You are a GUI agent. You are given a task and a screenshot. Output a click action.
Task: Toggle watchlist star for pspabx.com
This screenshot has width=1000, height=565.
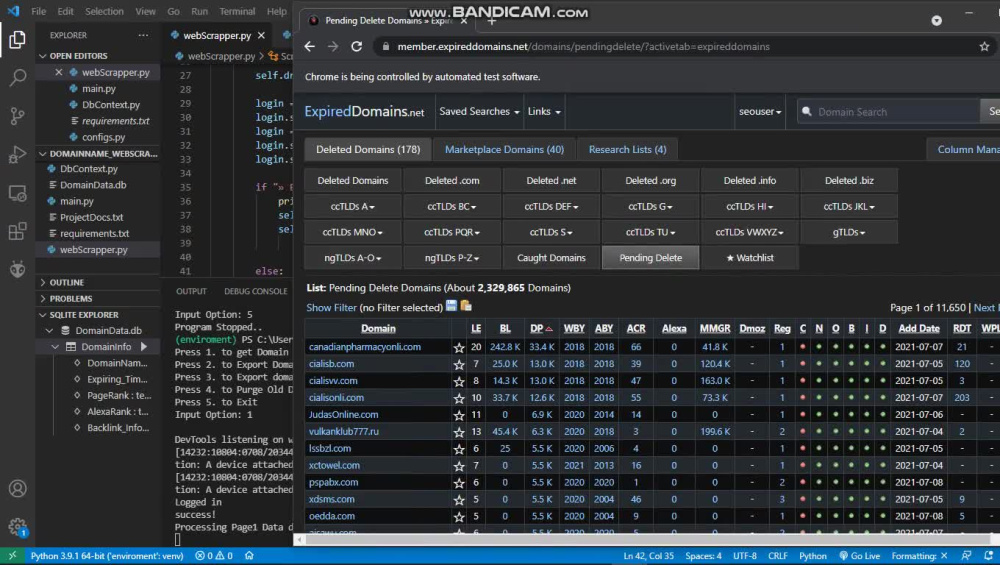tap(459, 483)
